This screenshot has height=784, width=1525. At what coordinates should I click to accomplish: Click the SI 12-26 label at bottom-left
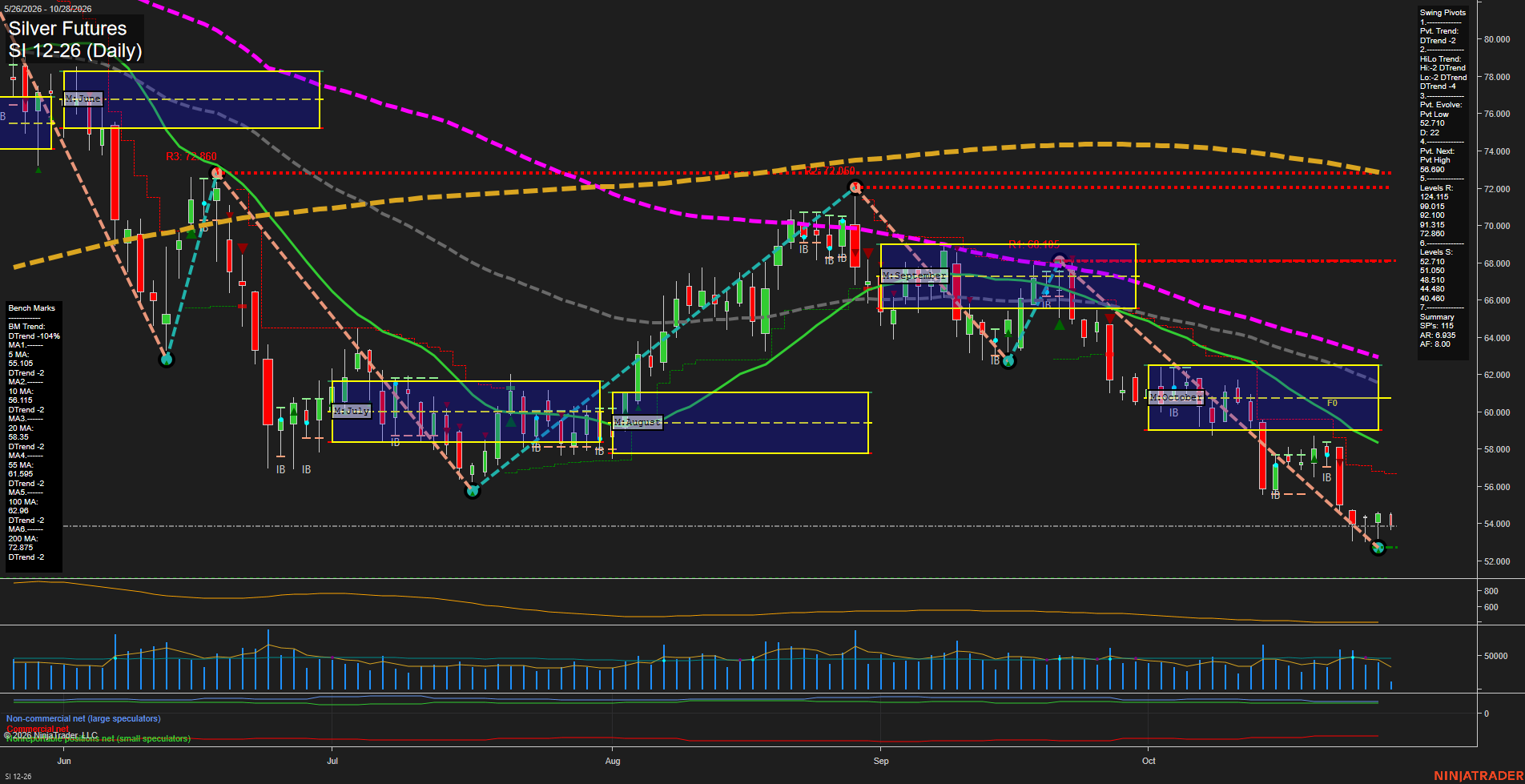click(18, 776)
